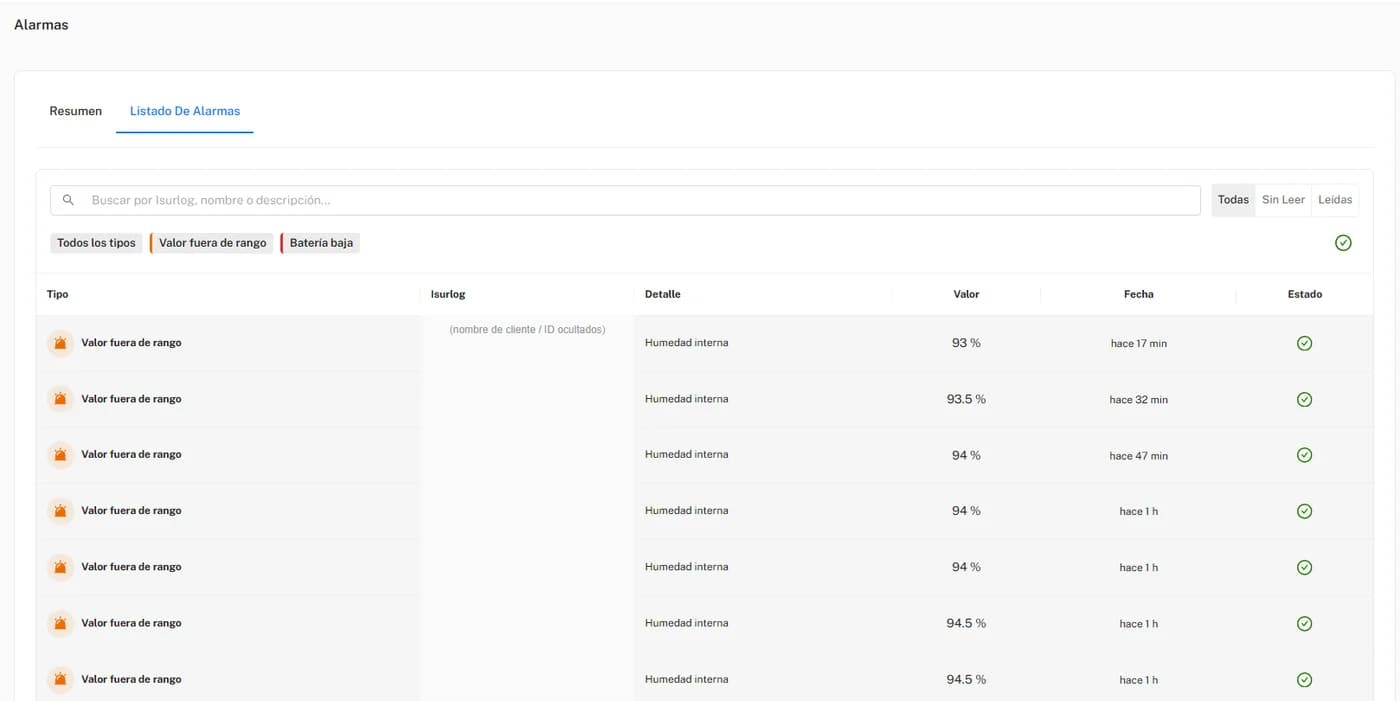Click the green status check in the hace 47 min row
1400x701 pixels.
1304,455
